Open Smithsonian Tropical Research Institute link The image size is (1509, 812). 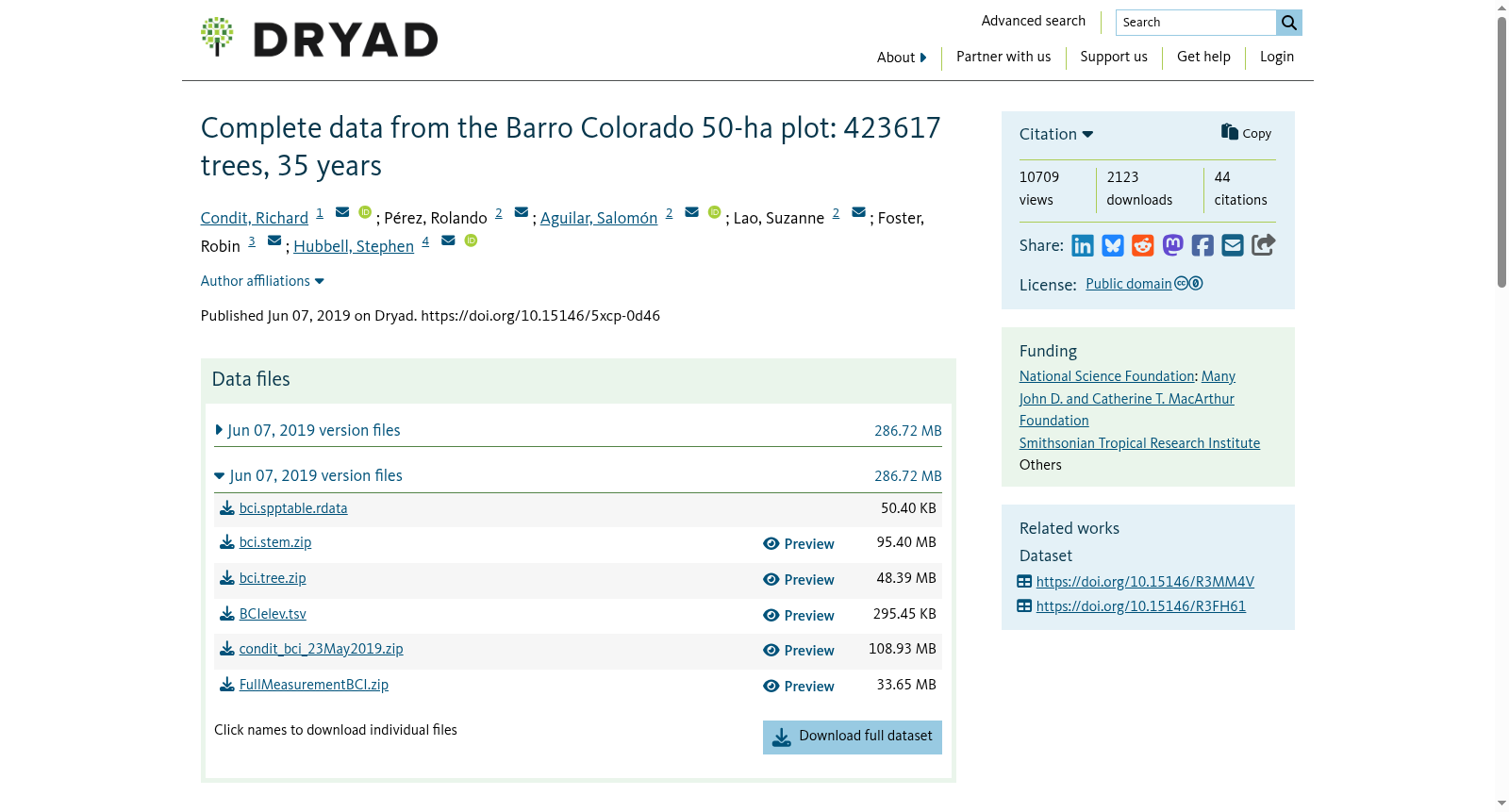click(1139, 443)
